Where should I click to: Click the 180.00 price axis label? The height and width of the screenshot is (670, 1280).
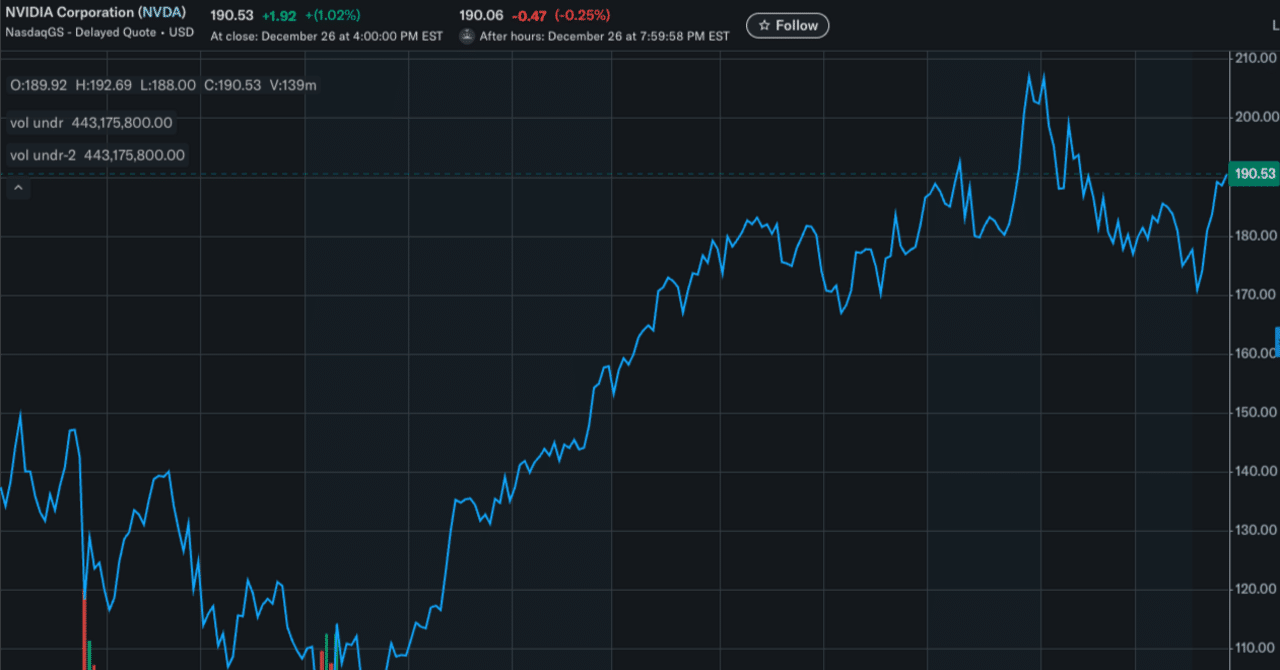(1256, 236)
